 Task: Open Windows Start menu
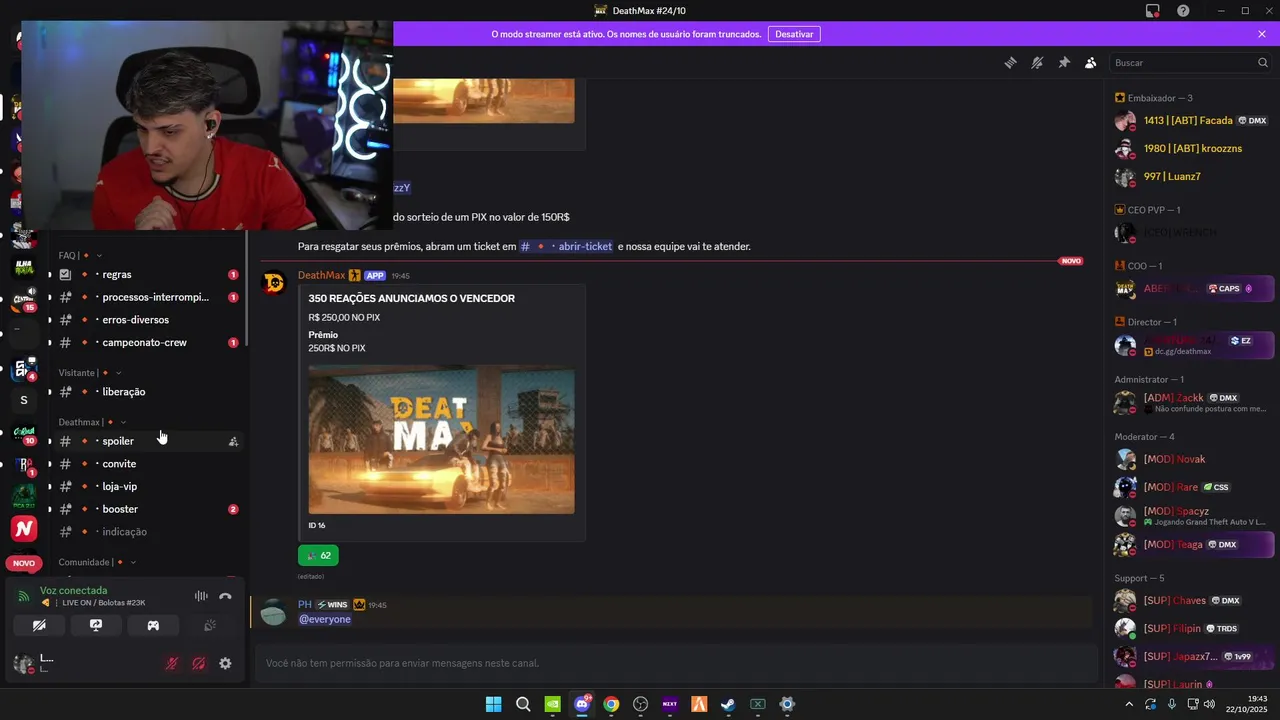[493, 704]
